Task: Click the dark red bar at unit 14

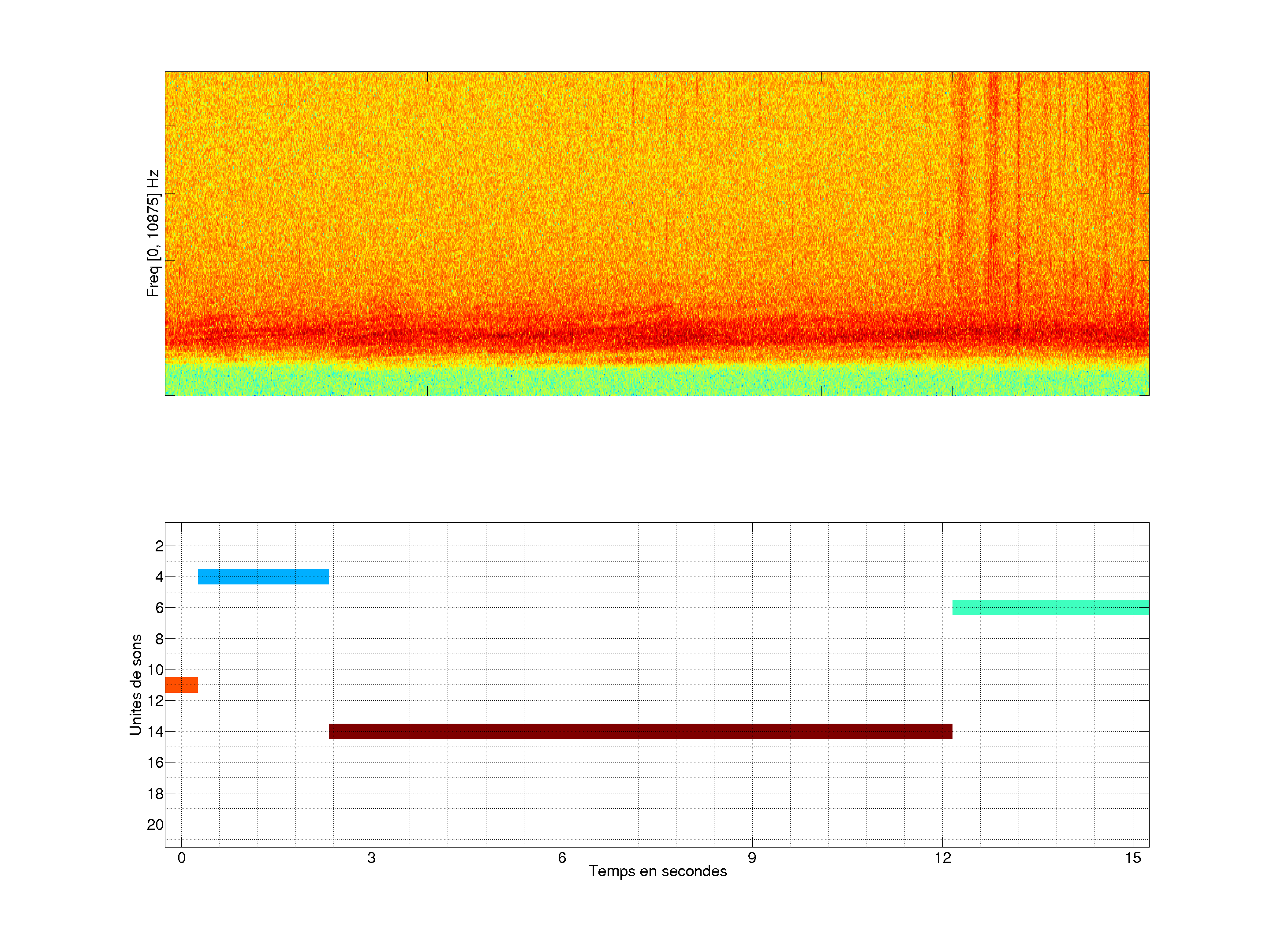Action: click(640, 731)
